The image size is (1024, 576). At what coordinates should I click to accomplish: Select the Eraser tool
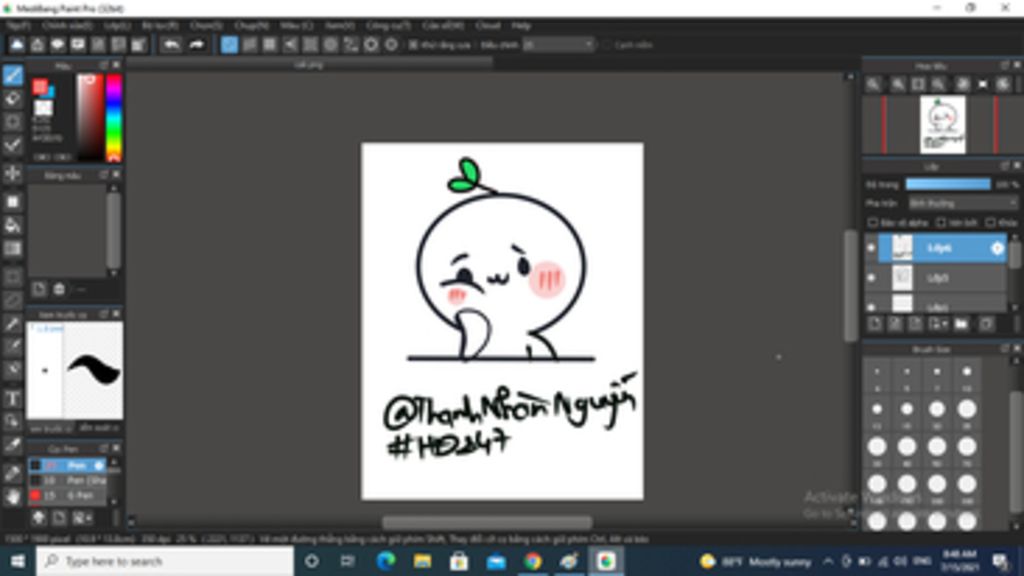point(12,98)
